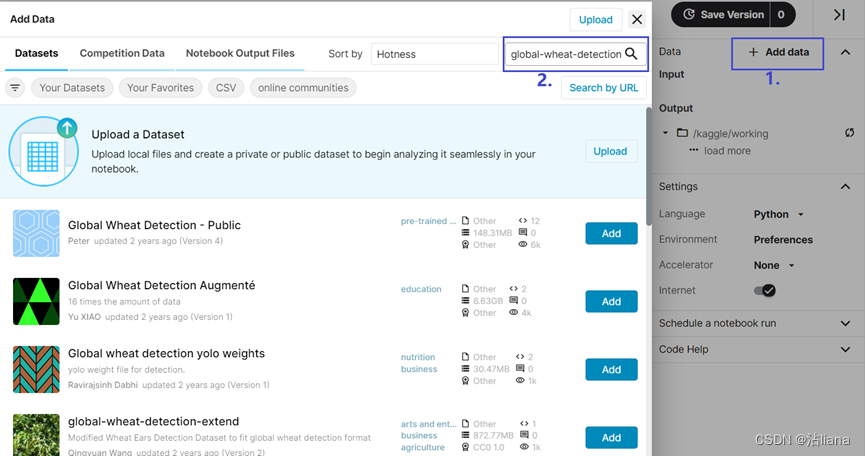
Task: Close the Add Data dialog
Action: tap(637, 19)
